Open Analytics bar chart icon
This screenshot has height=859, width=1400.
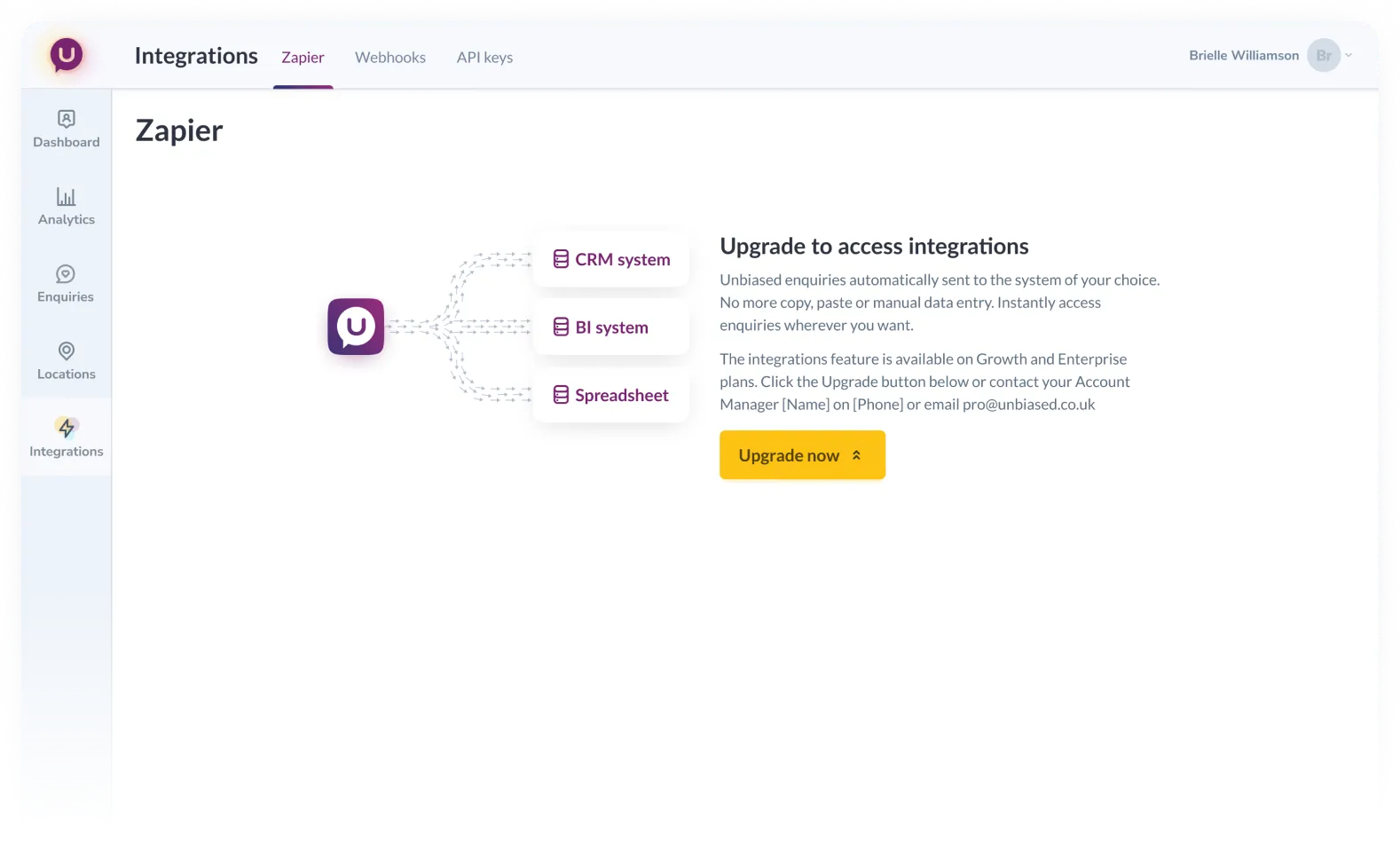point(67,196)
